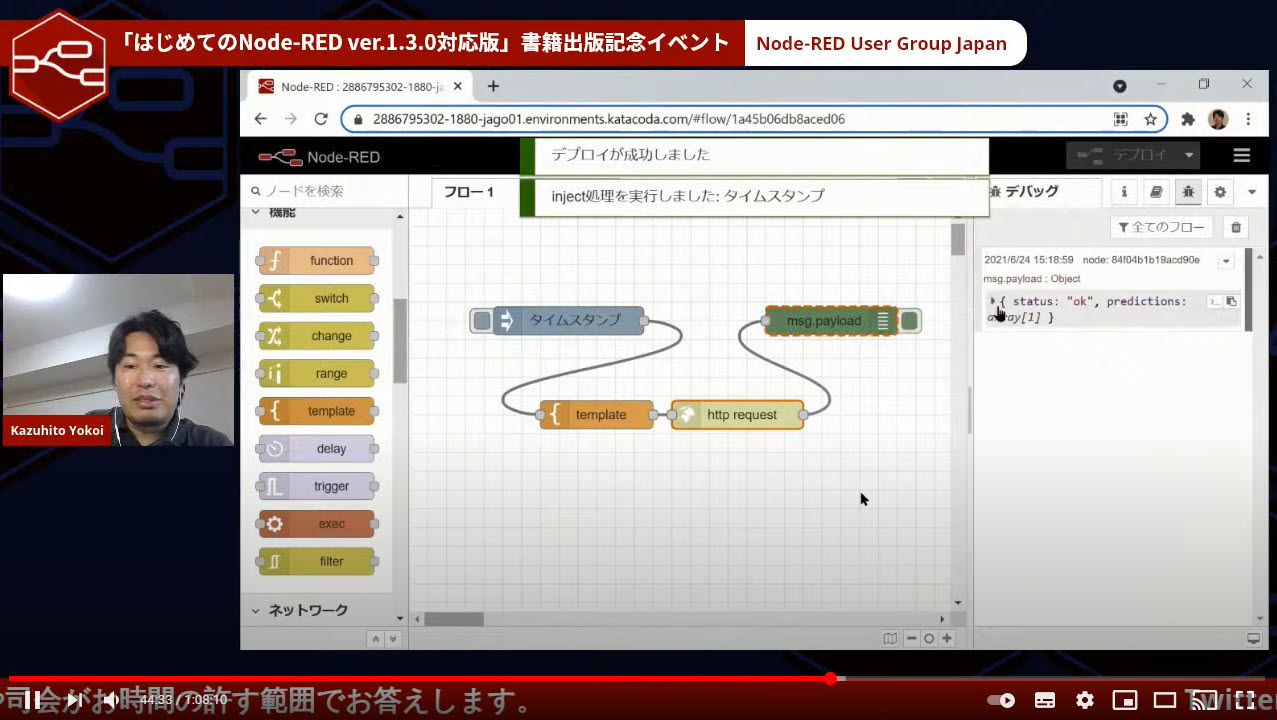This screenshot has height=720, width=1277.
Task: Click the http request node
Action: pos(738,415)
